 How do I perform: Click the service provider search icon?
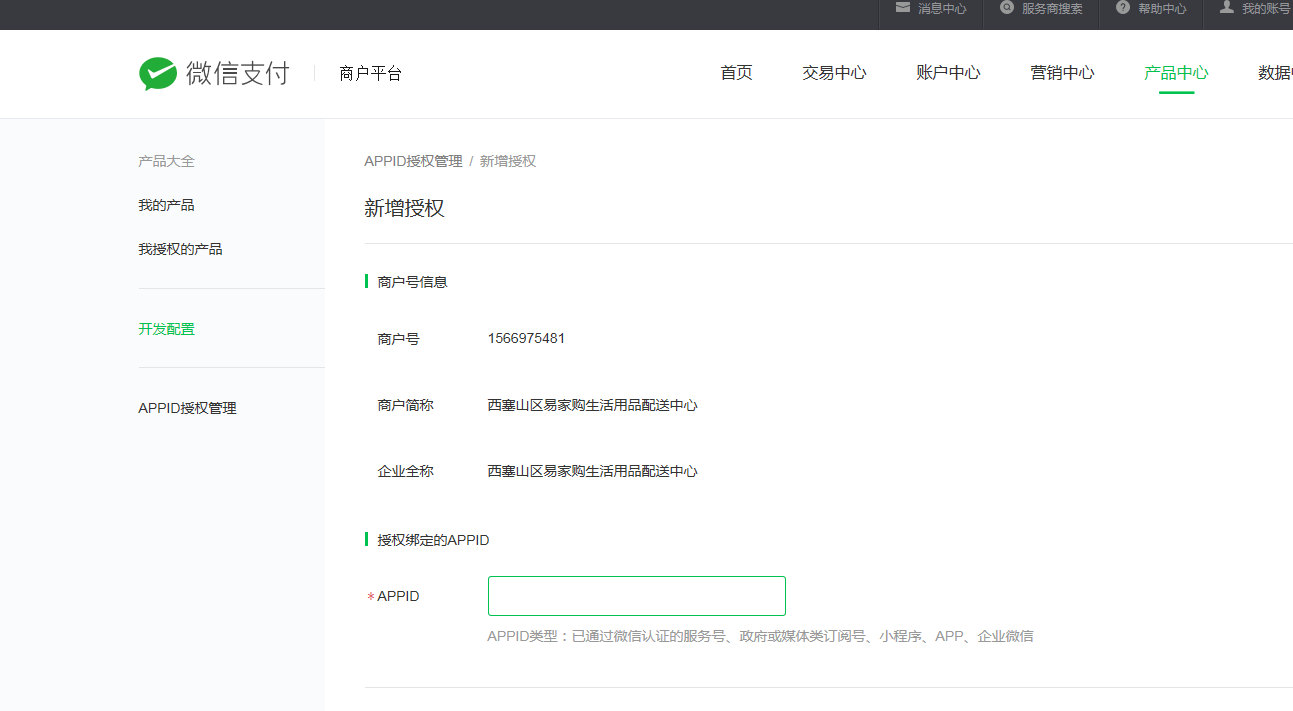[x=1007, y=7]
